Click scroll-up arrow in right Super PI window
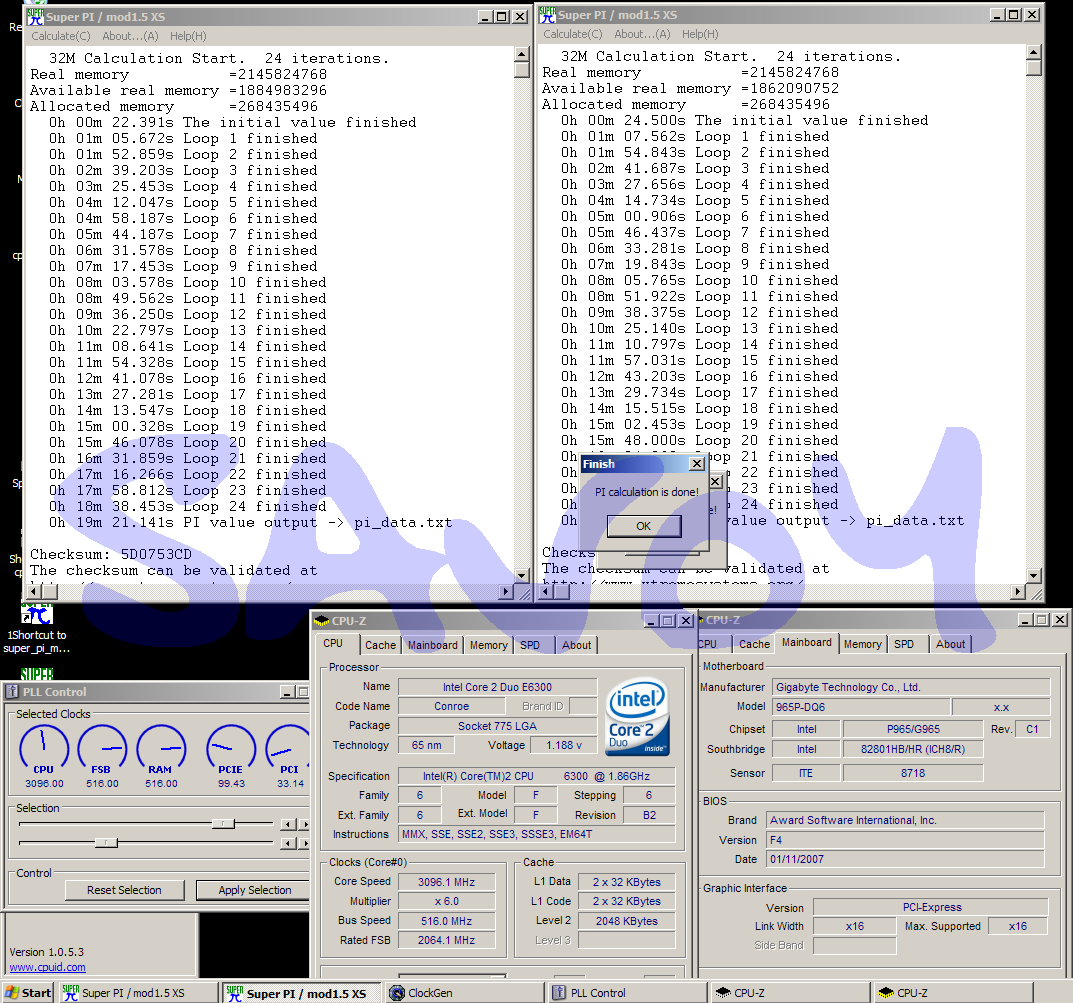 point(1033,52)
